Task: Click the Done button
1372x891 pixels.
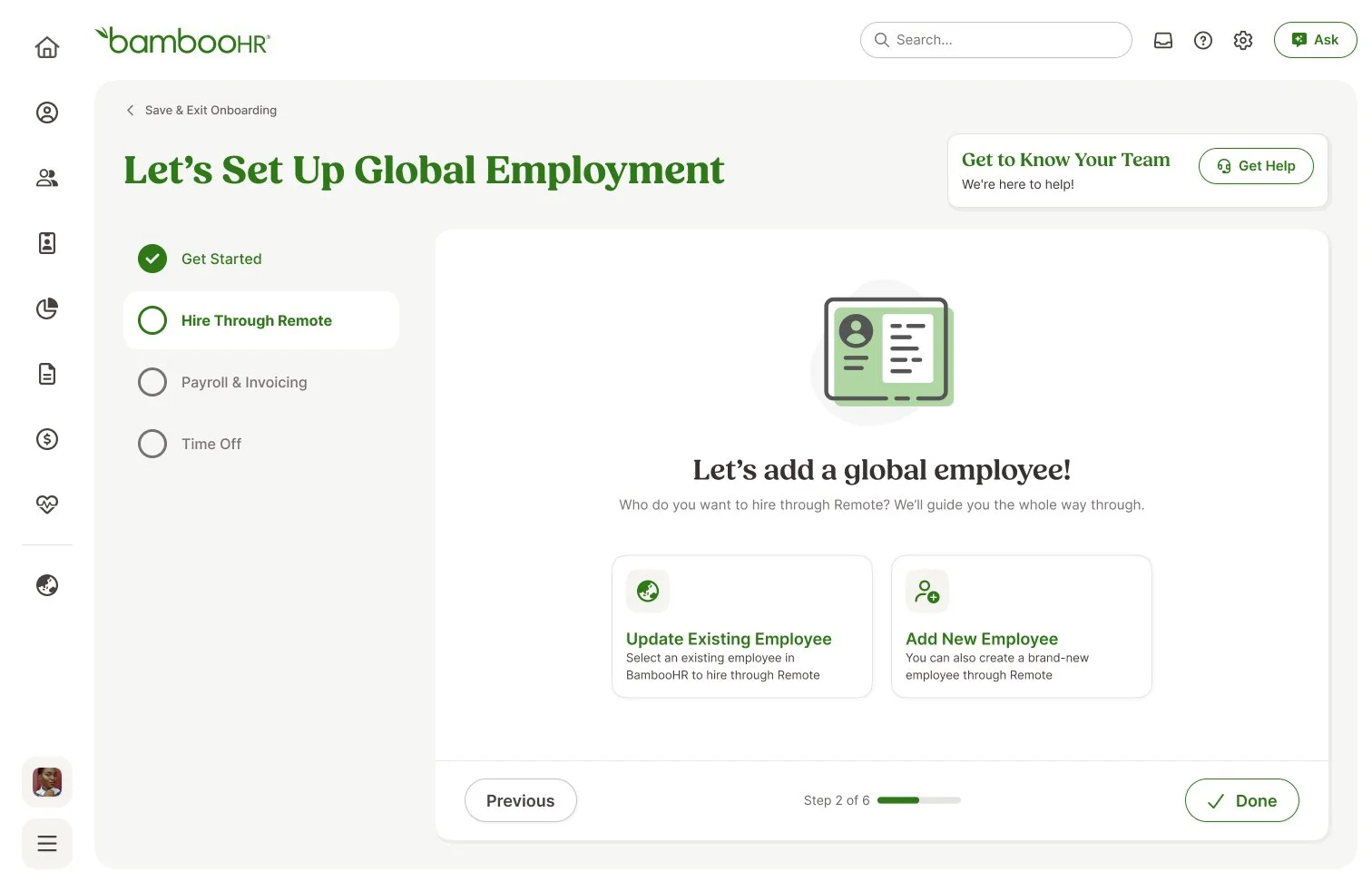Action: coord(1242,800)
